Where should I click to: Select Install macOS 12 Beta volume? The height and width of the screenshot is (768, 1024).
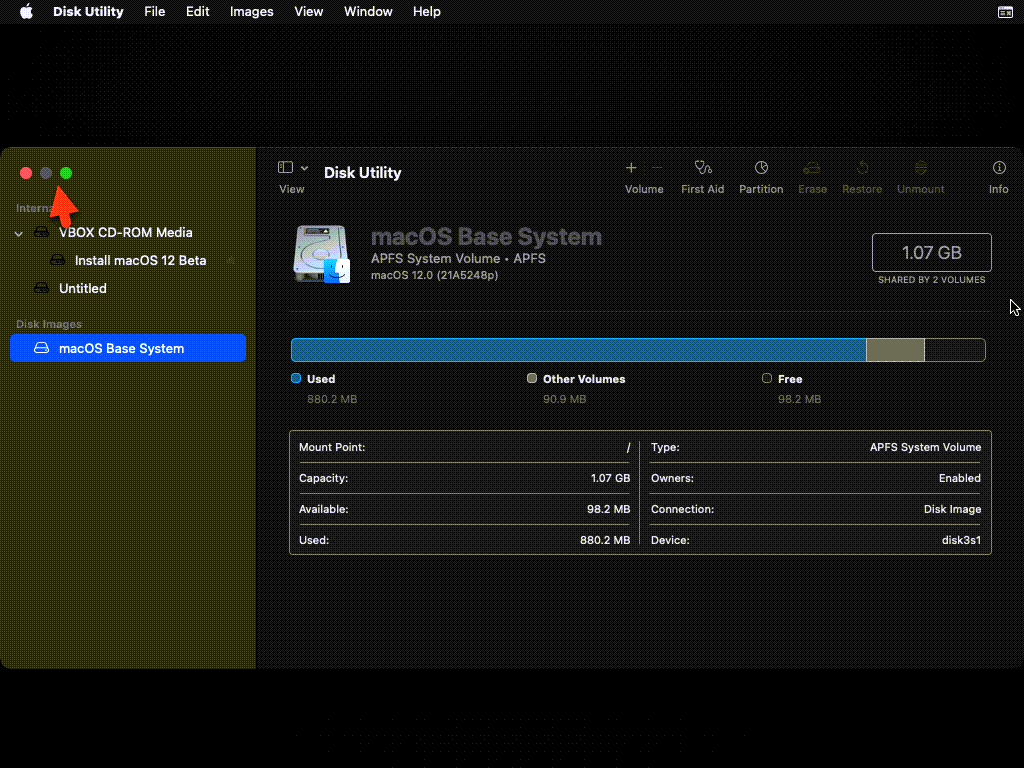click(x=140, y=260)
